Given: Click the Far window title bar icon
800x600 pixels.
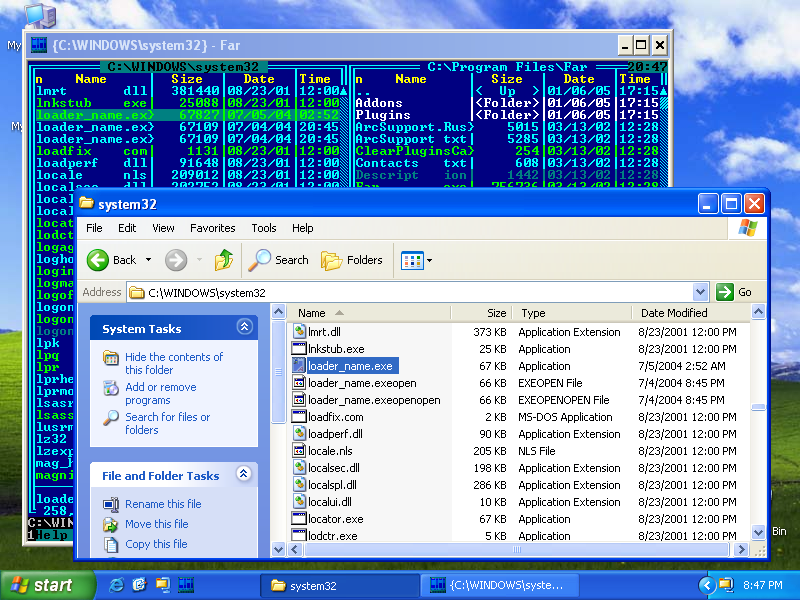Looking at the screenshot, I should pos(39,45).
